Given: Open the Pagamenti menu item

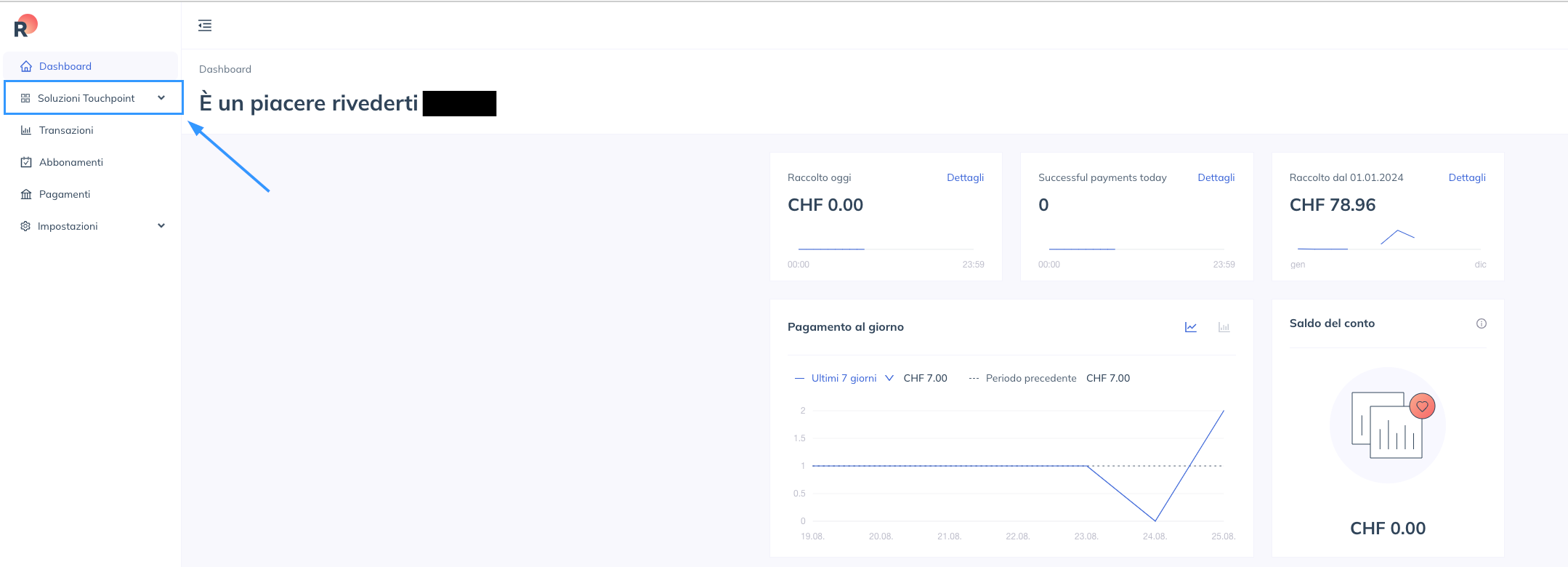Looking at the screenshot, I should pyautogui.click(x=65, y=194).
